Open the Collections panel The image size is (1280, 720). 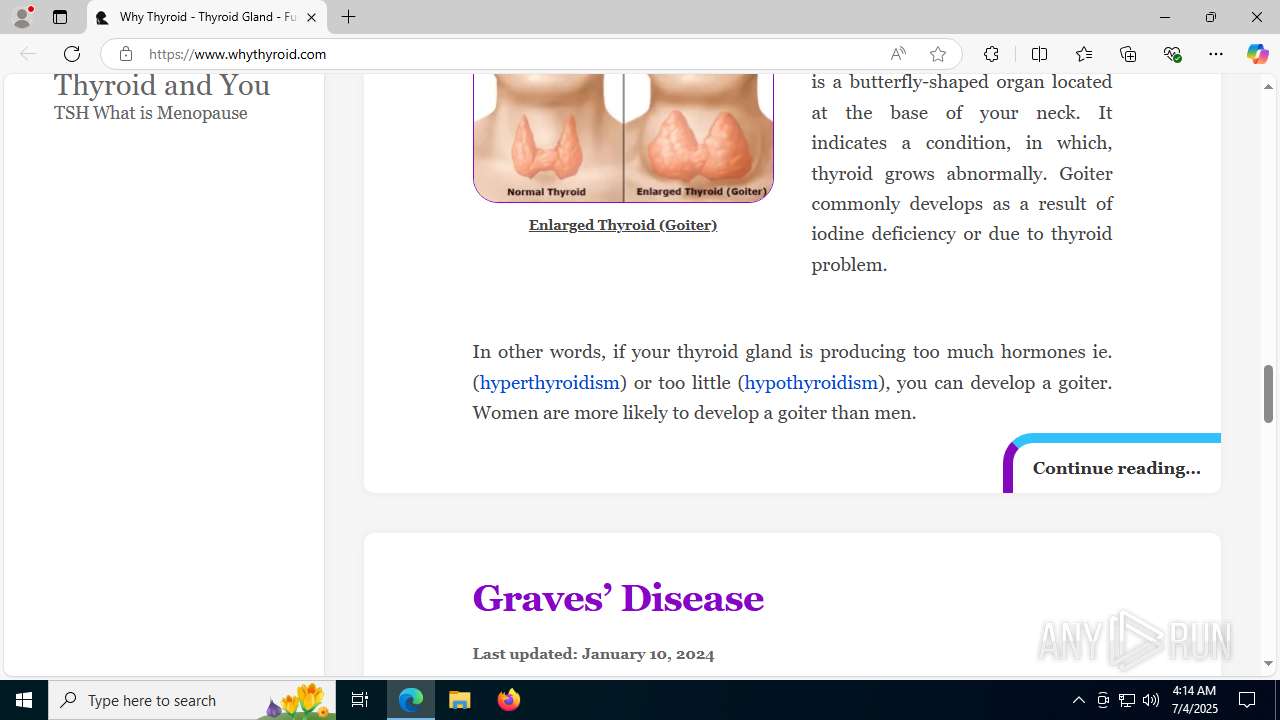click(x=1128, y=54)
